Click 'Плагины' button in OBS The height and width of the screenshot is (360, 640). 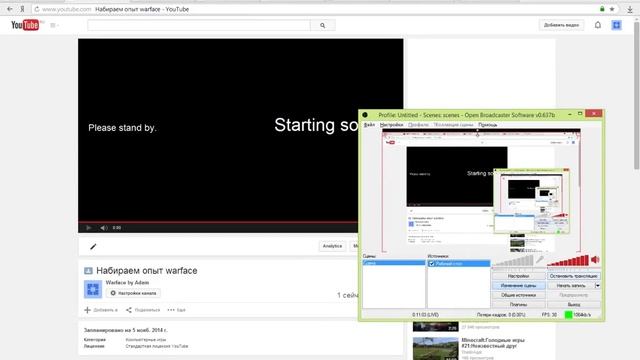[519, 304]
